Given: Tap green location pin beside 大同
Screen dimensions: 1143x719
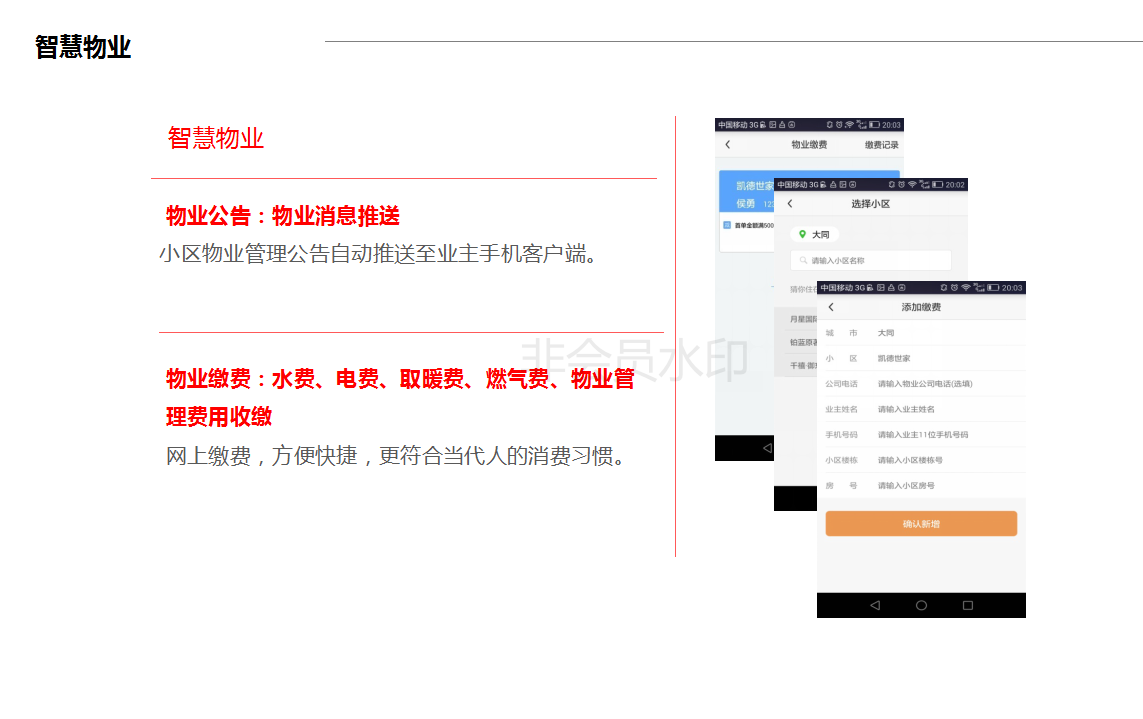Looking at the screenshot, I should tap(802, 235).
